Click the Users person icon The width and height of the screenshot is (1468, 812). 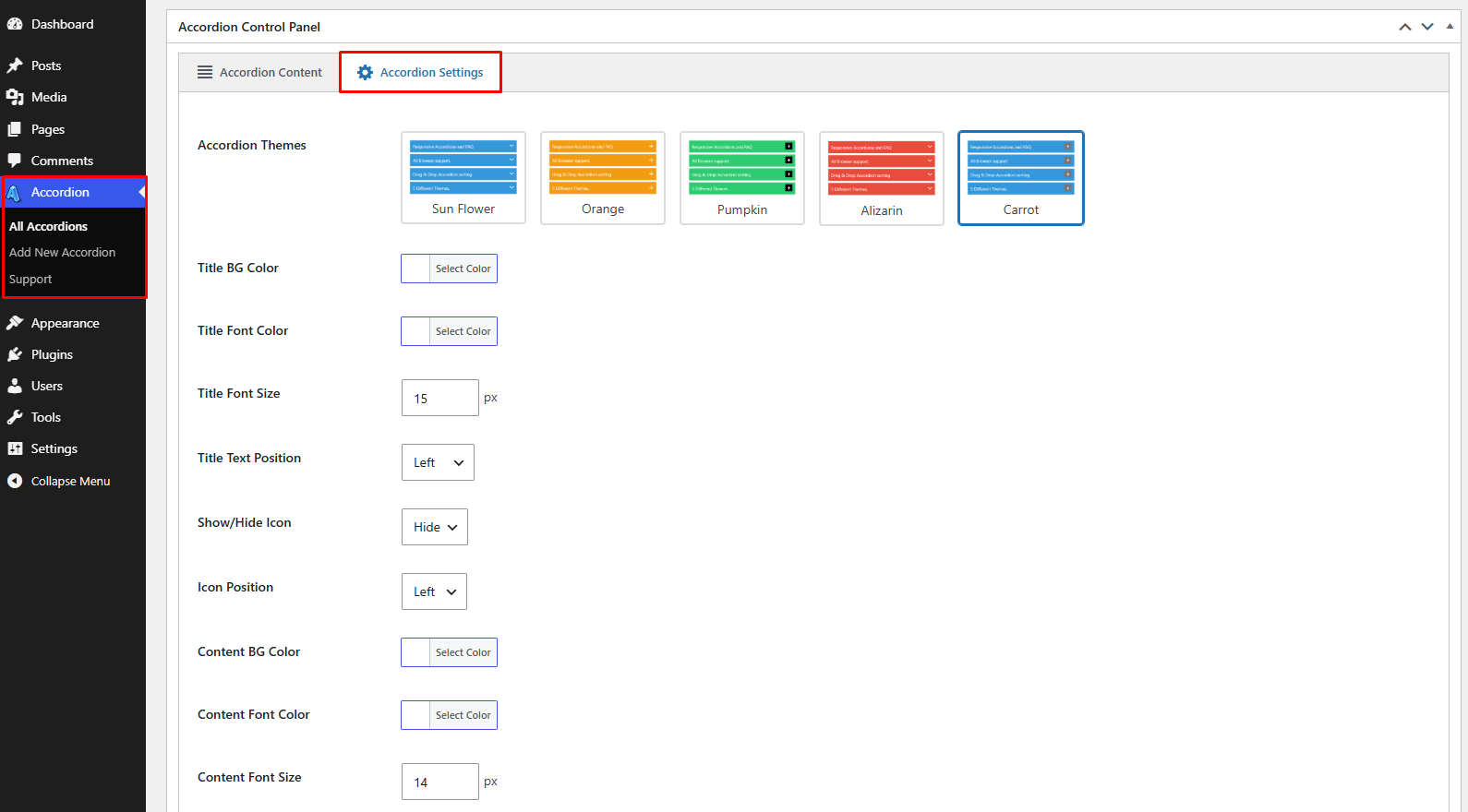point(15,386)
